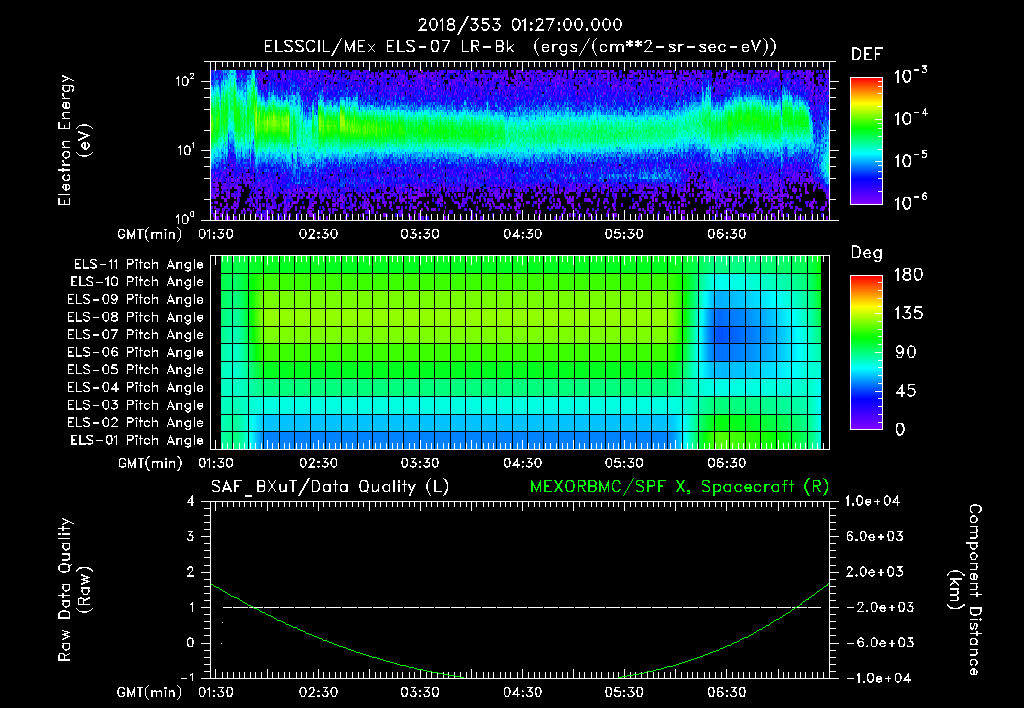Click the GMT(min) label under the top plot
This screenshot has width=1024, height=708.
point(149,234)
